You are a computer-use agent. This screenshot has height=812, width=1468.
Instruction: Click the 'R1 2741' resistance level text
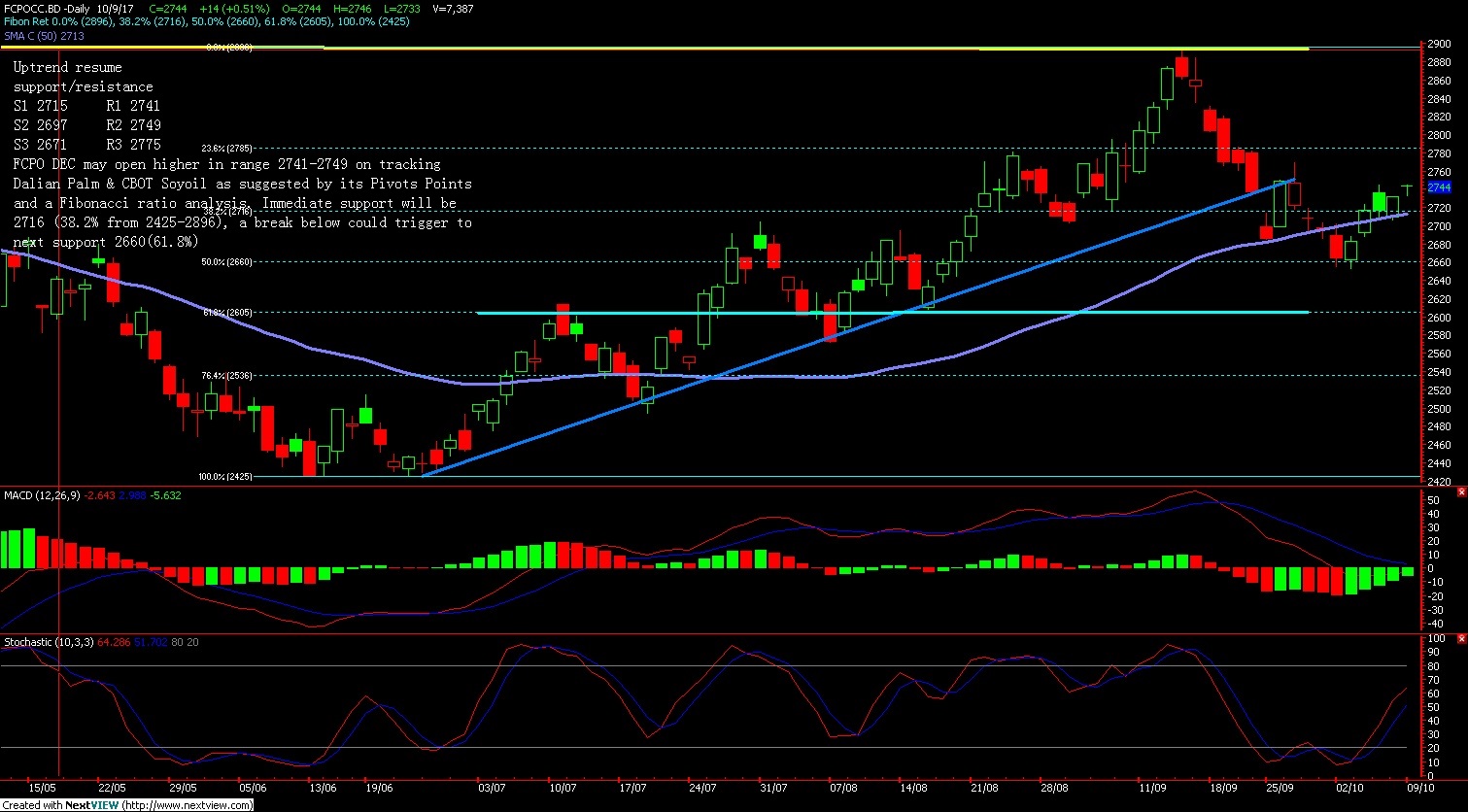click(134, 106)
